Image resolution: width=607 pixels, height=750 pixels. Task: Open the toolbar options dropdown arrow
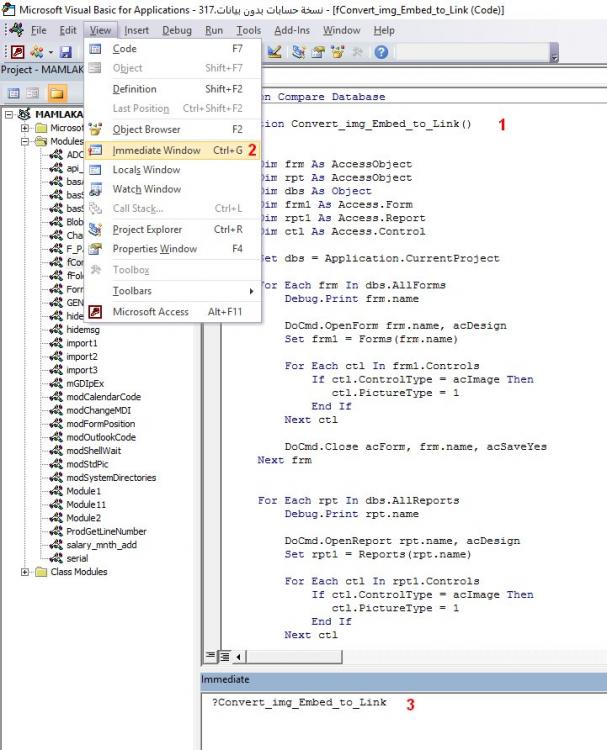click(554, 53)
